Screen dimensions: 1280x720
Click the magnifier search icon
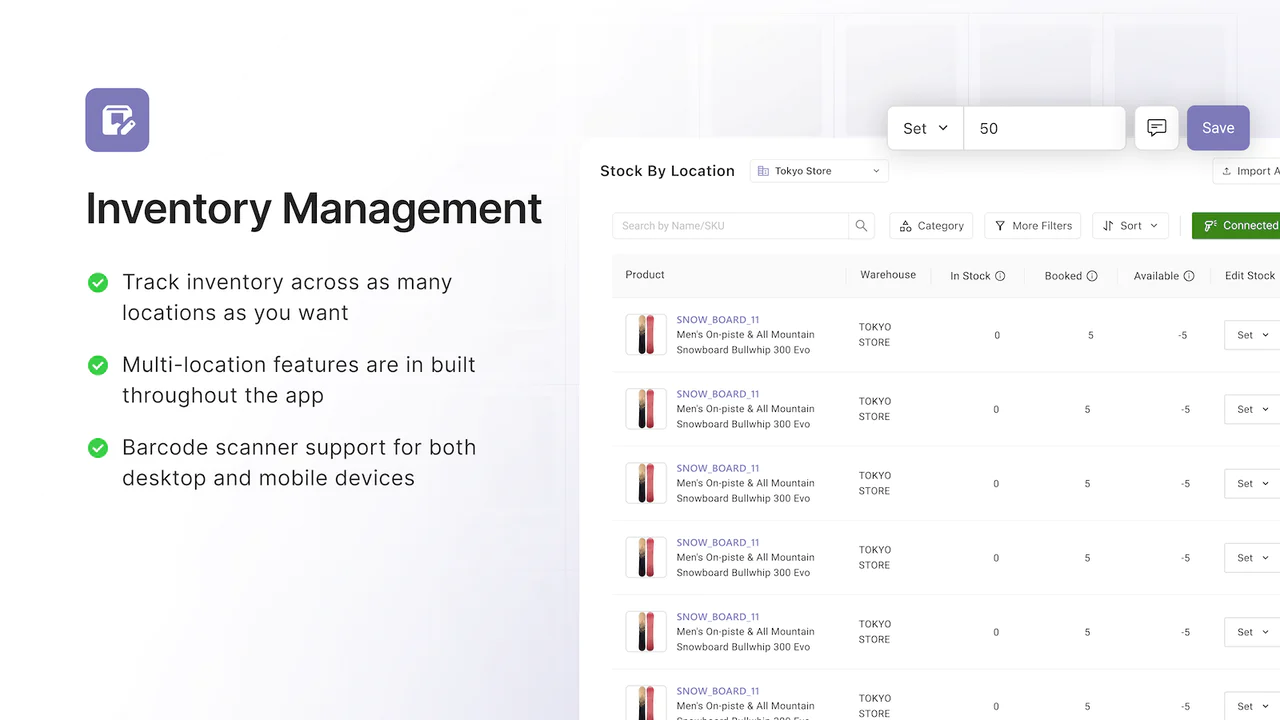(x=861, y=226)
